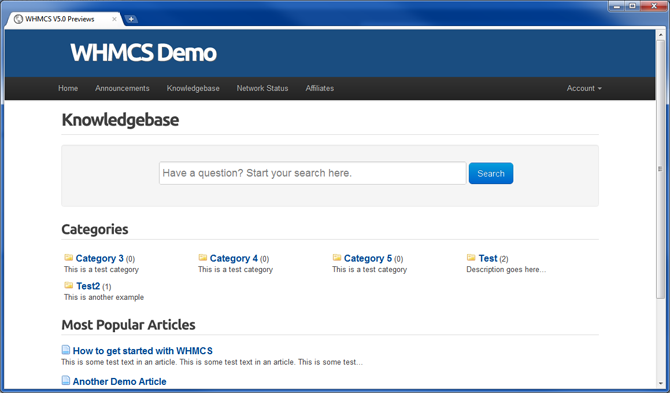
Task: Maximize the browser window
Action: [632, 6]
